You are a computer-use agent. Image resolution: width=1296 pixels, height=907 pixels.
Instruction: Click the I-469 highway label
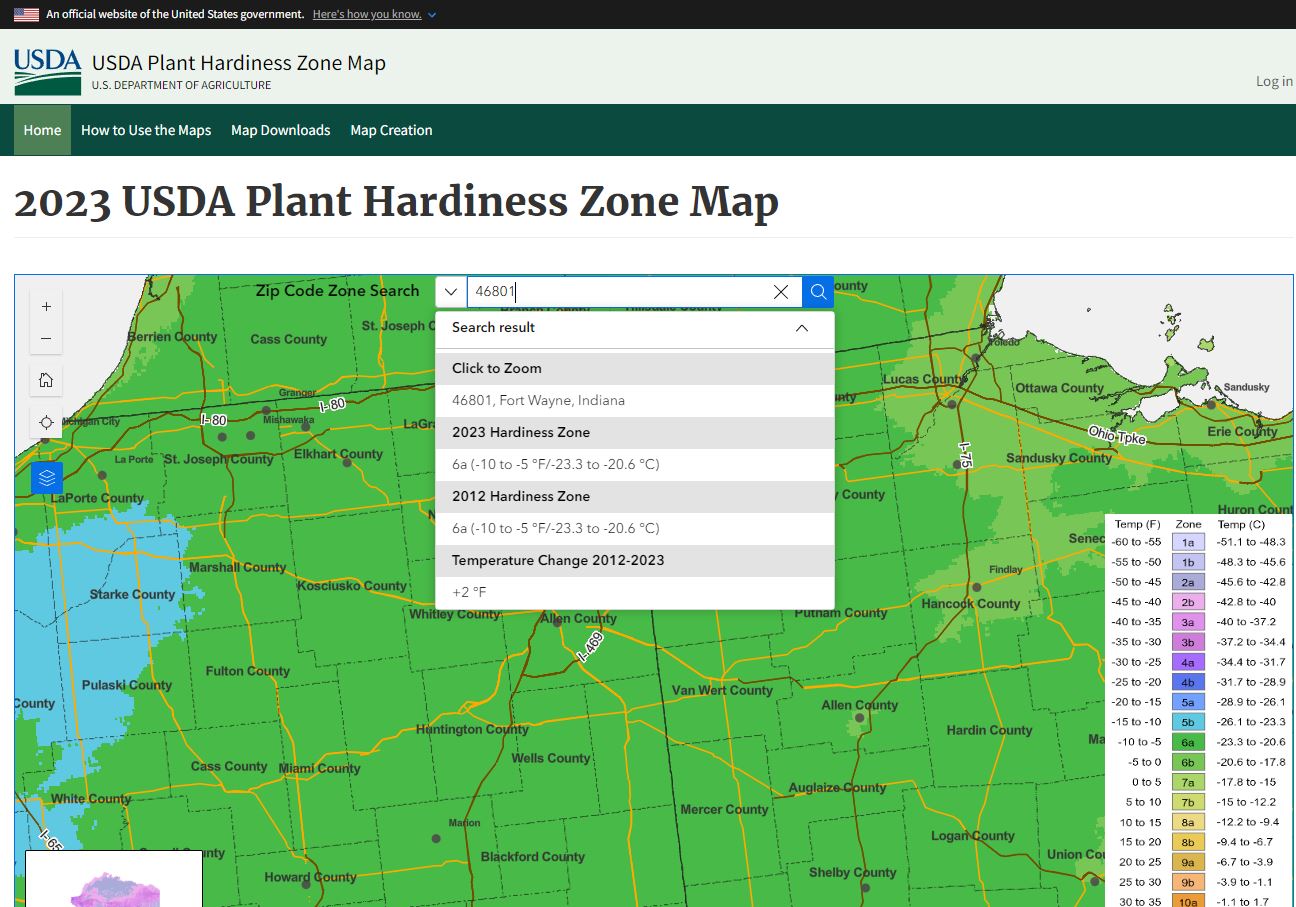click(591, 648)
